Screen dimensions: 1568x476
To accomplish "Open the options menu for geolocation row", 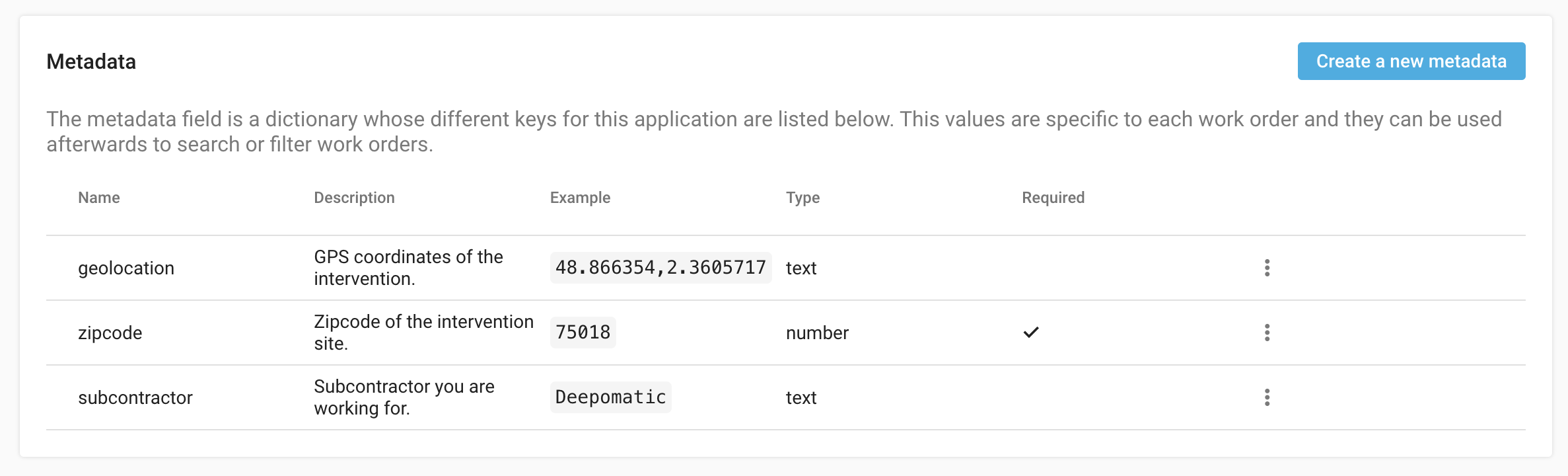I will (x=1267, y=268).
